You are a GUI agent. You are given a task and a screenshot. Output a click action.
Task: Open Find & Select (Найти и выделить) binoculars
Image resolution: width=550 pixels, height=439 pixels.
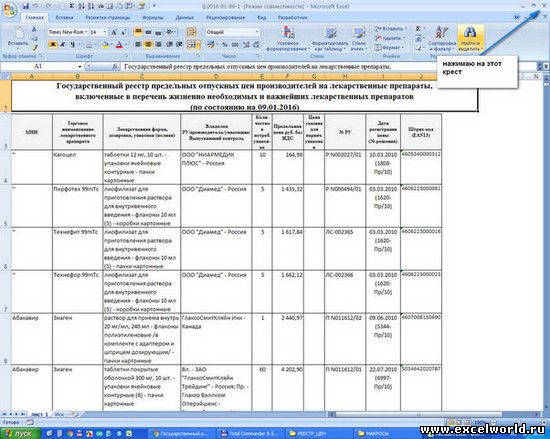470,39
